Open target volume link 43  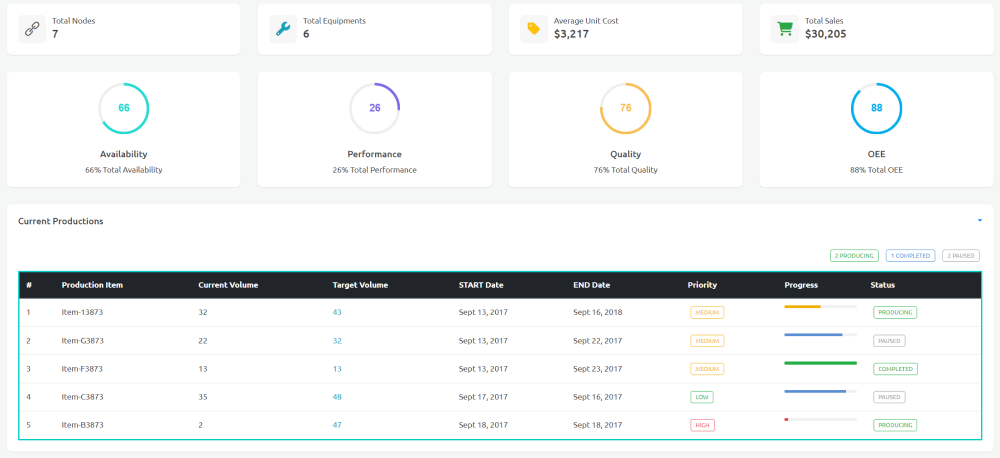click(337, 313)
